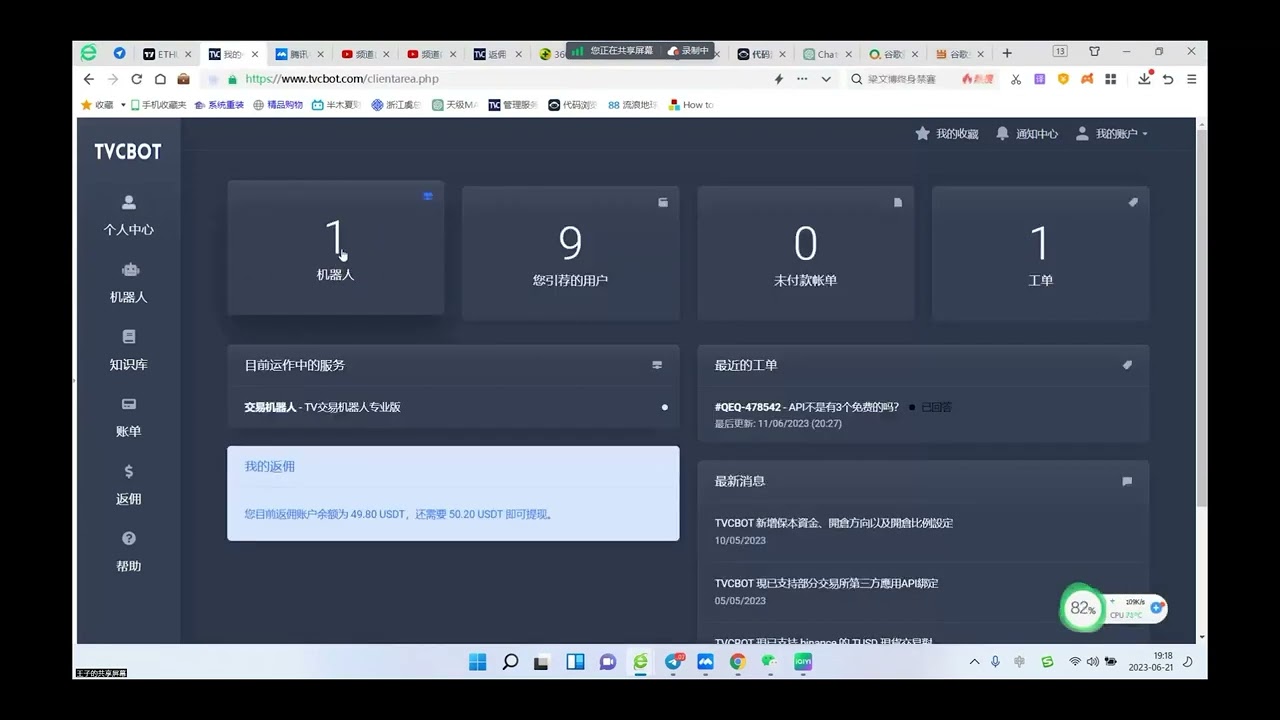
Task: Open 个人中心 in the sidebar
Action: point(128,215)
